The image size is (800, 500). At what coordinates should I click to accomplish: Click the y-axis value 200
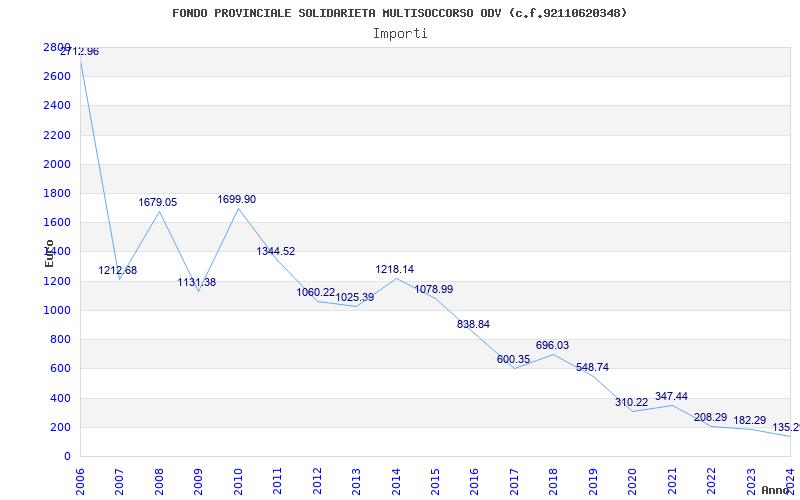[61, 427]
